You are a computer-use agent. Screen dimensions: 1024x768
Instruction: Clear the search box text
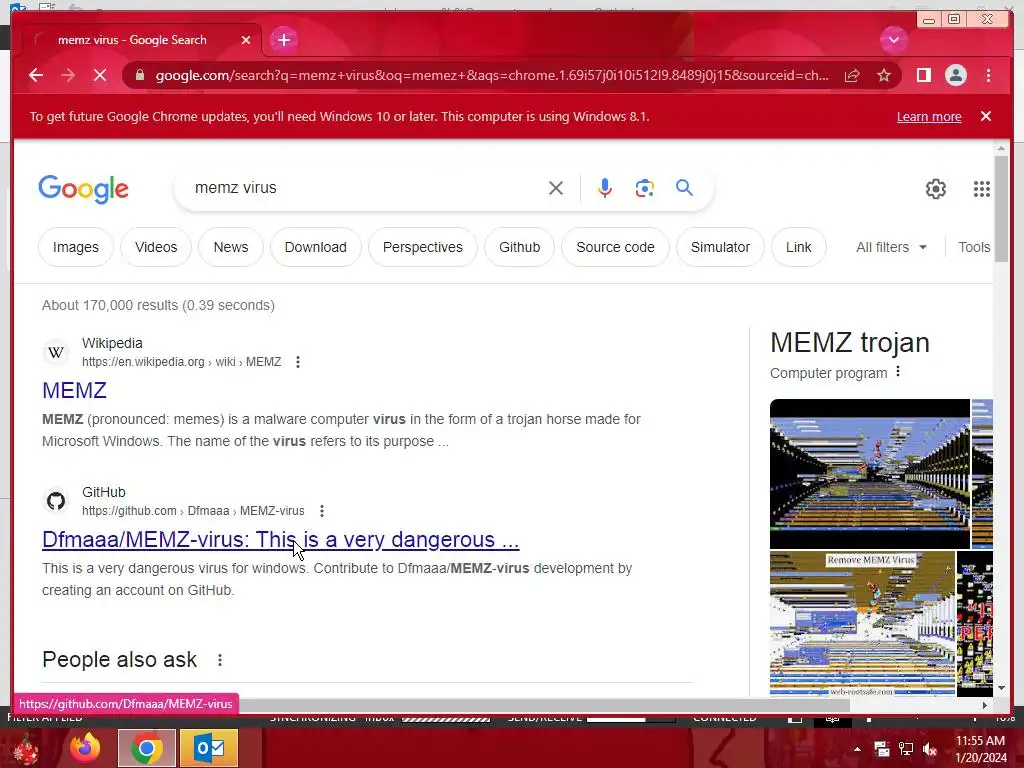point(556,188)
